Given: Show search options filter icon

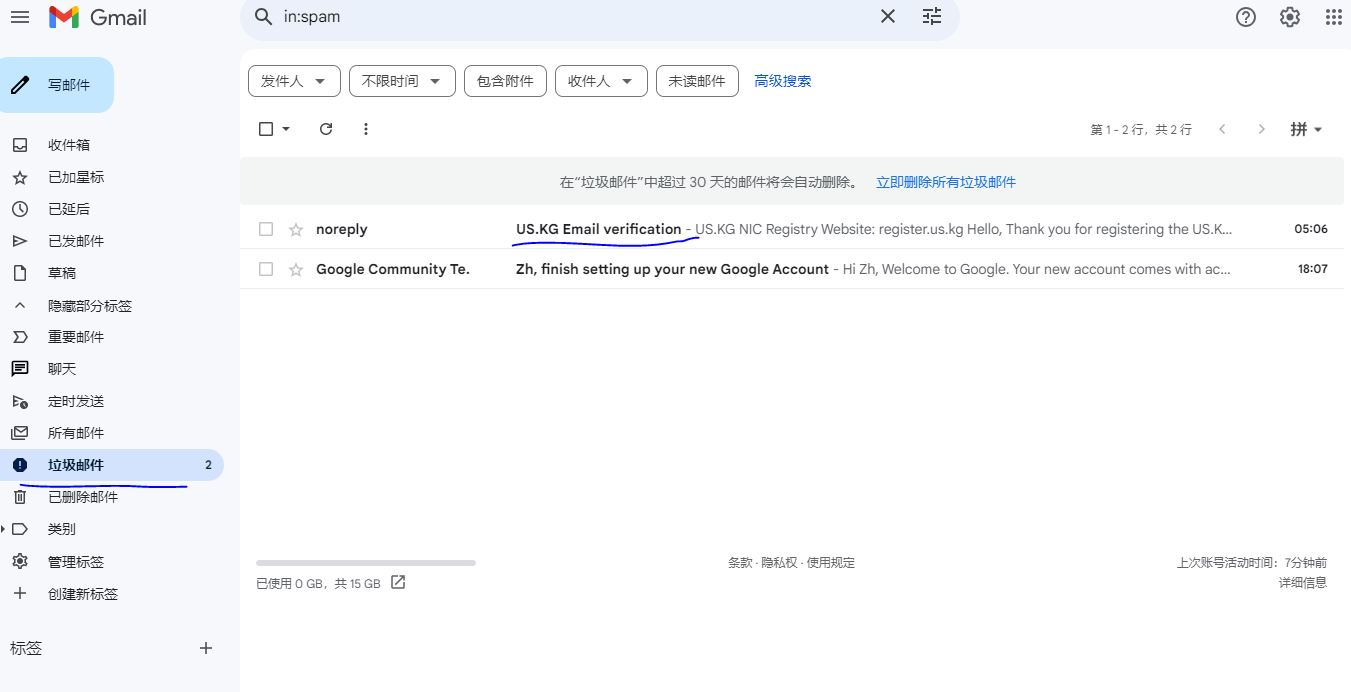Looking at the screenshot, I should [932, 17].
